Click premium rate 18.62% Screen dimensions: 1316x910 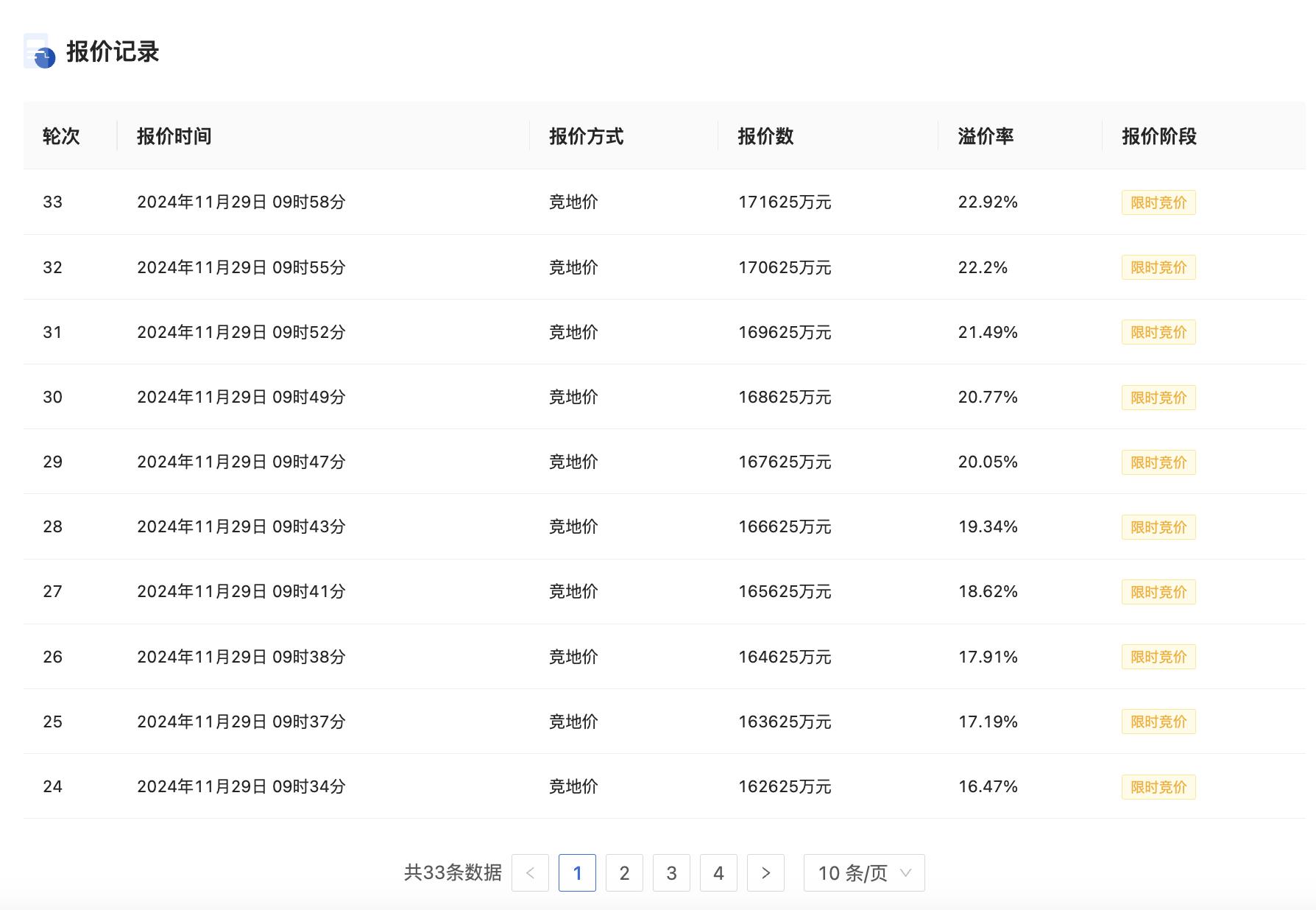(988, 591)
